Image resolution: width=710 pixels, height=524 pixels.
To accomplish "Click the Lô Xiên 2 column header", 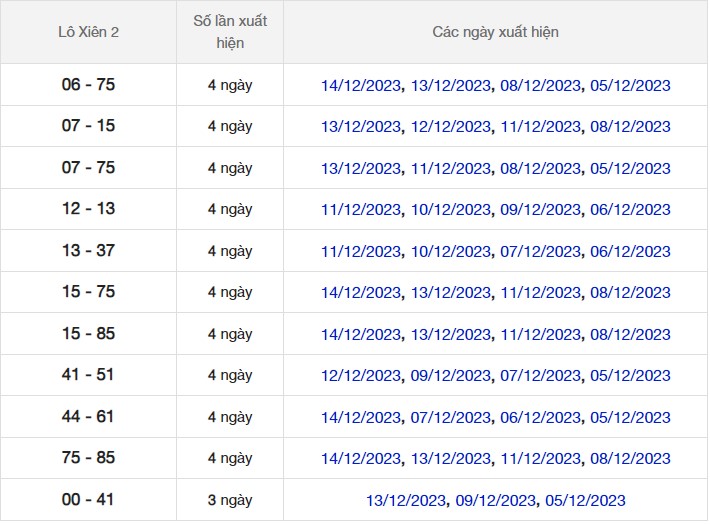I will 88,32.
